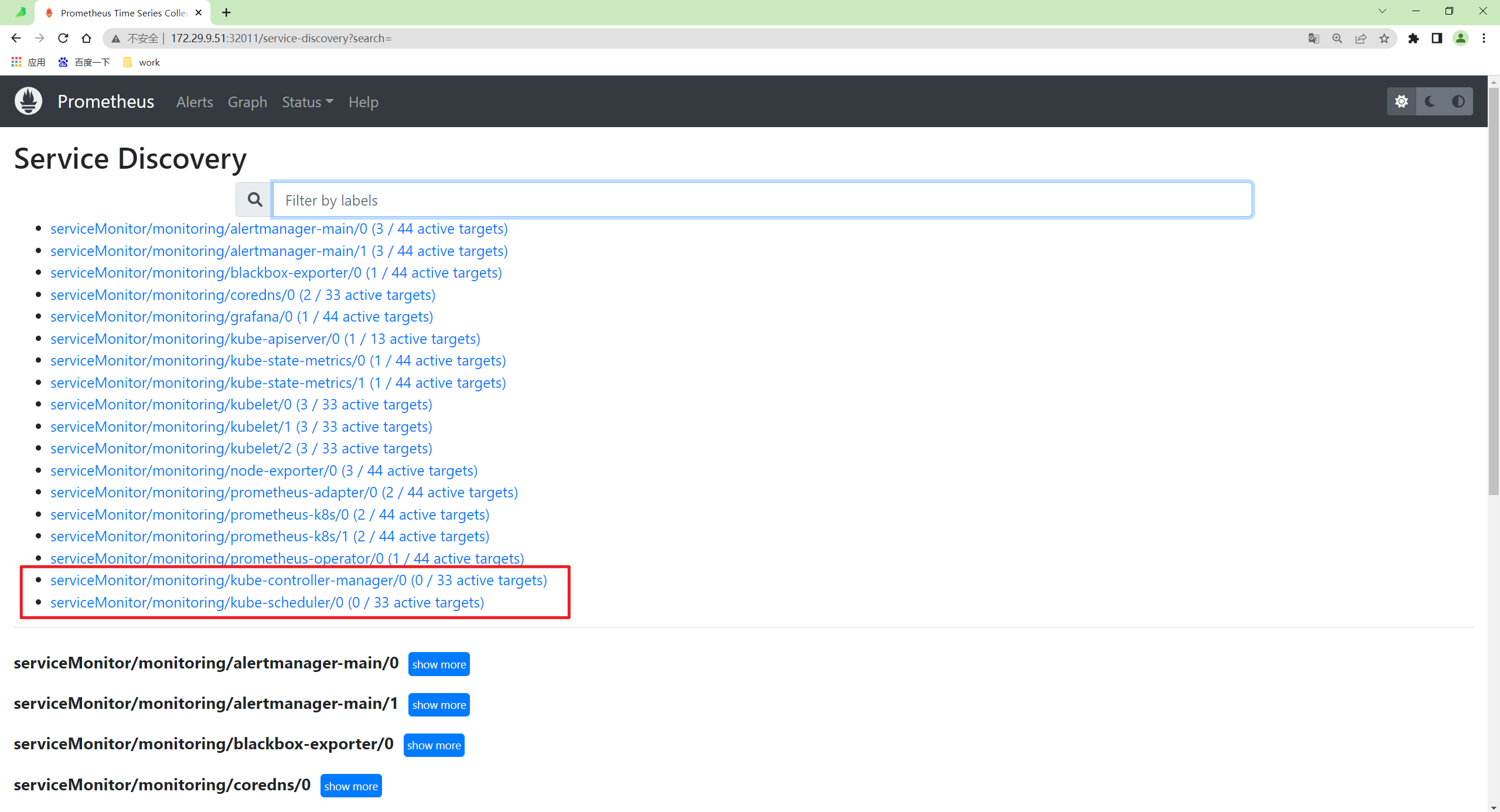
Task: Jump to the prometheus-operator/0 link
Action: pyautogui.click(x=287, y=558)
